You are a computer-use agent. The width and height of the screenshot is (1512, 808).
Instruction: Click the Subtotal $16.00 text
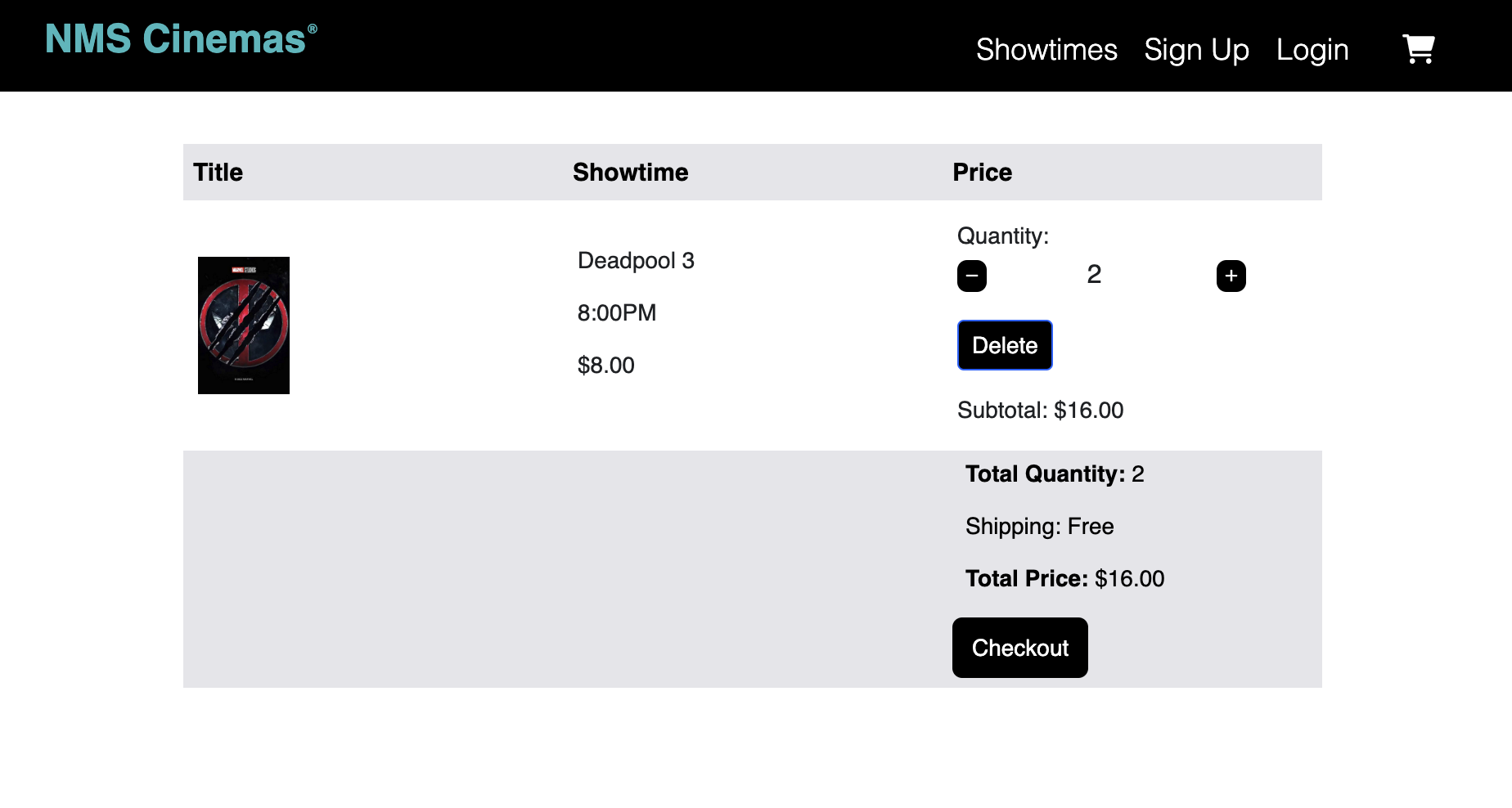tap(1041, 410)
